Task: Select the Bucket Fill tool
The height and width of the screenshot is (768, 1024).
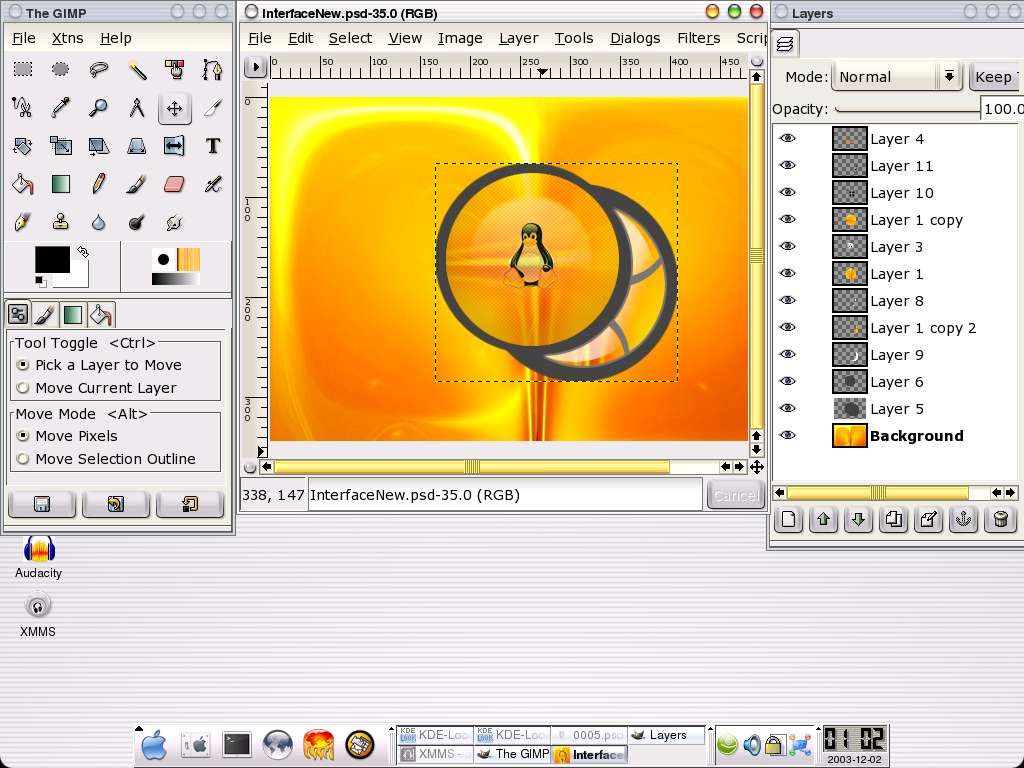Action: (x=23, y=184)
